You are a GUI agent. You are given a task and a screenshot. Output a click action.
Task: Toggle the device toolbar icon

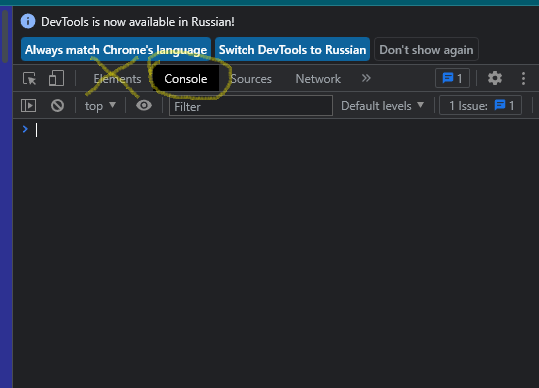click(x=56, y=78)
